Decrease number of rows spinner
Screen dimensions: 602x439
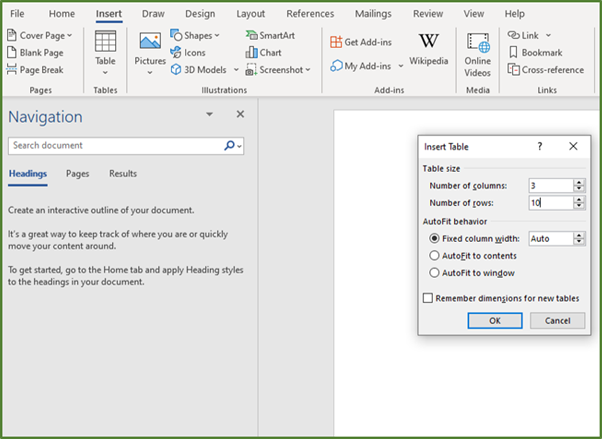(x=579, y=205)
